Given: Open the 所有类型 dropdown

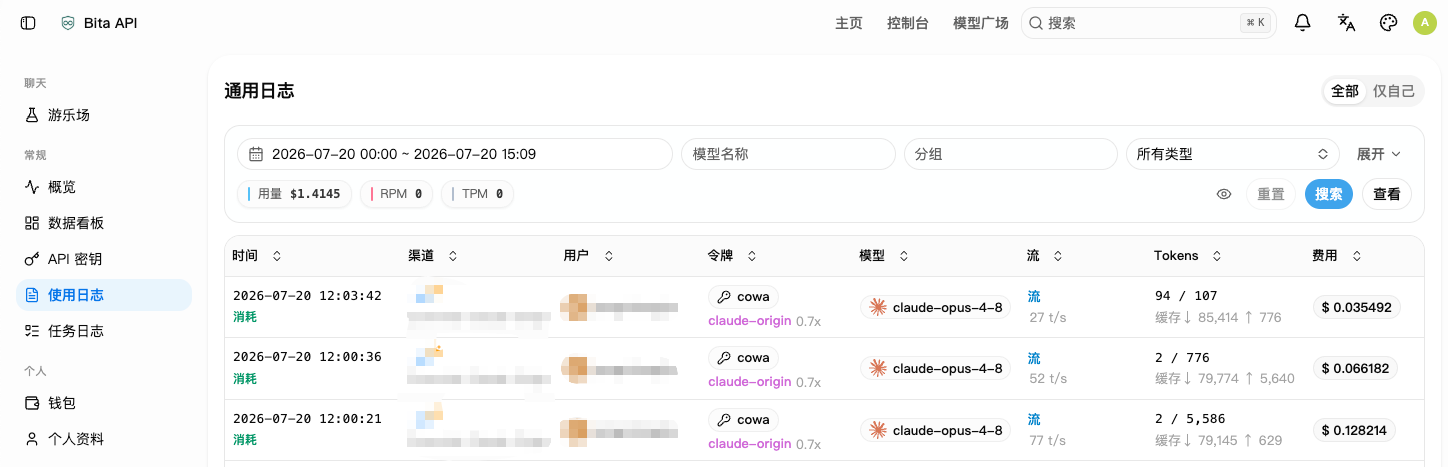Looking at the screenshot, I should [1232, 154].
